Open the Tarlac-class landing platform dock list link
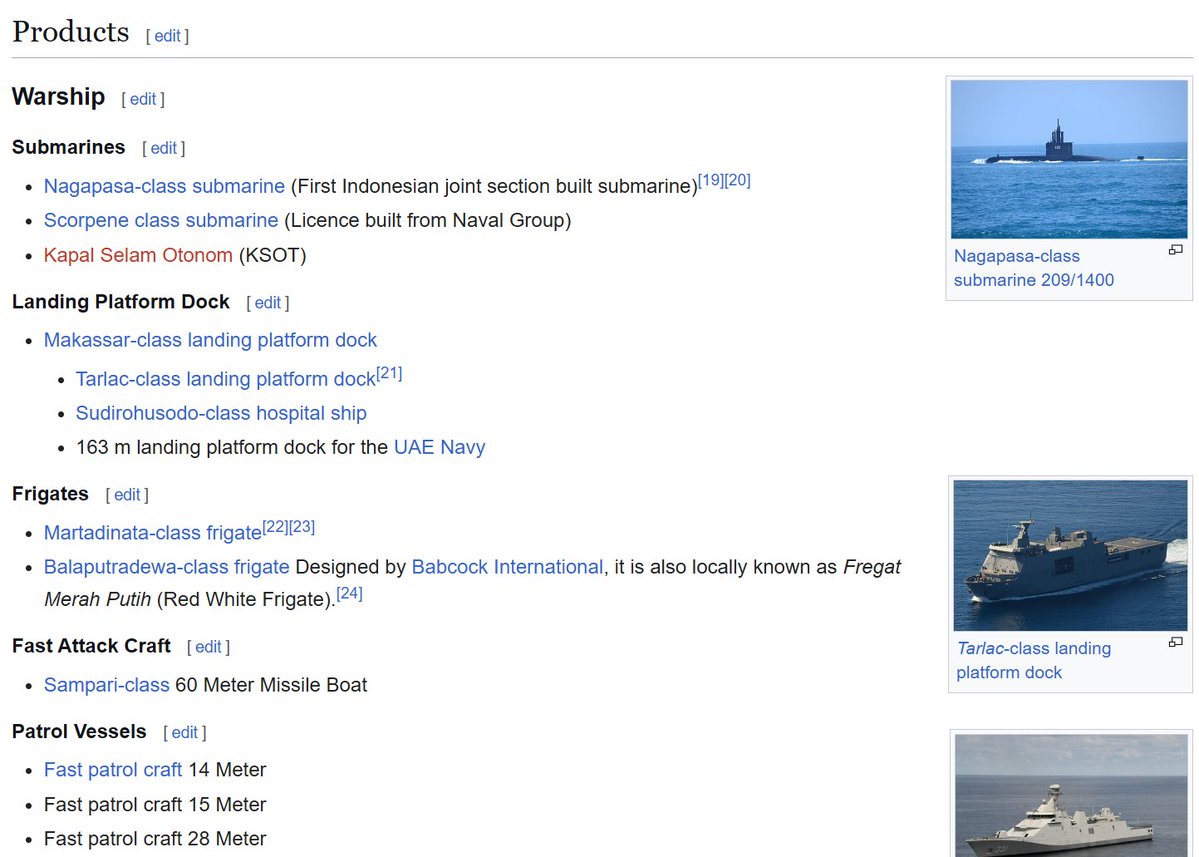Screen dimensions: 1199x857 click(226, 378)
